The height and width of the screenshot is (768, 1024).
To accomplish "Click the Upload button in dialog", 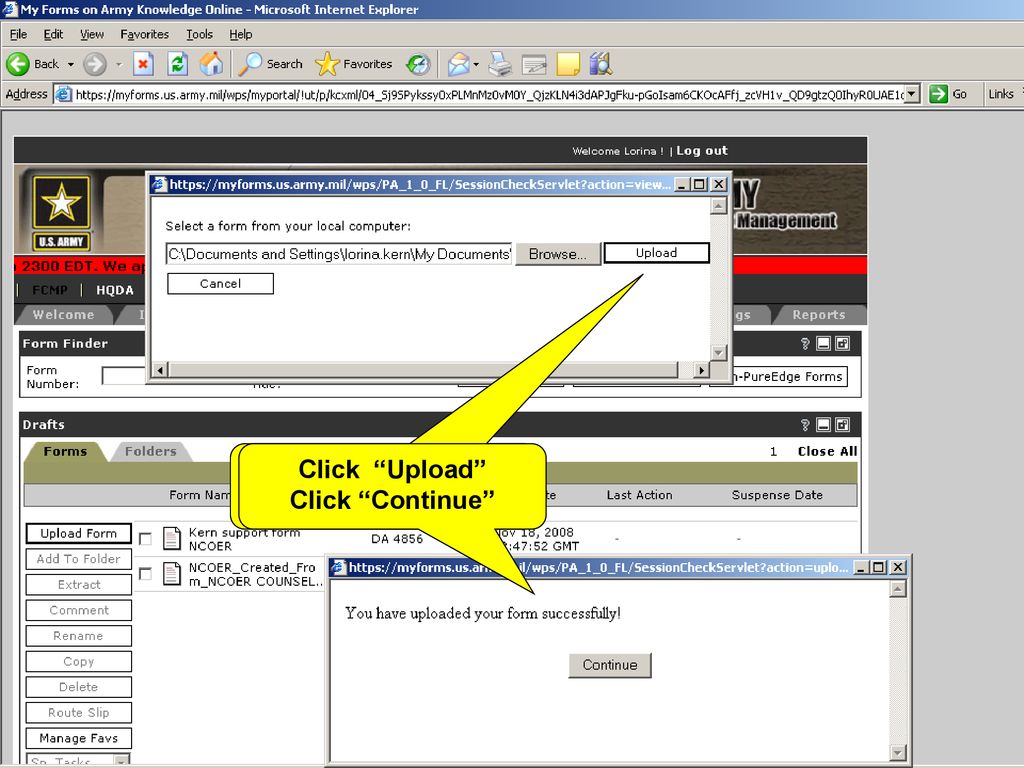I will 656,253.
